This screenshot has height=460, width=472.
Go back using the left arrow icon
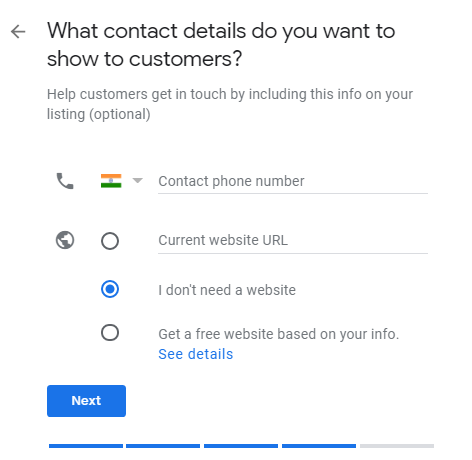[18, 32]
